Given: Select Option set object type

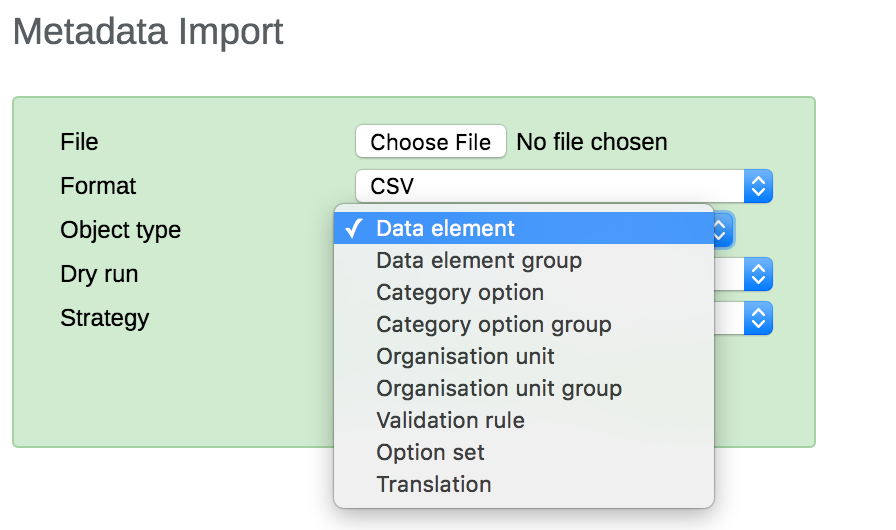Looking at the screenshot, I should point(430,452).
